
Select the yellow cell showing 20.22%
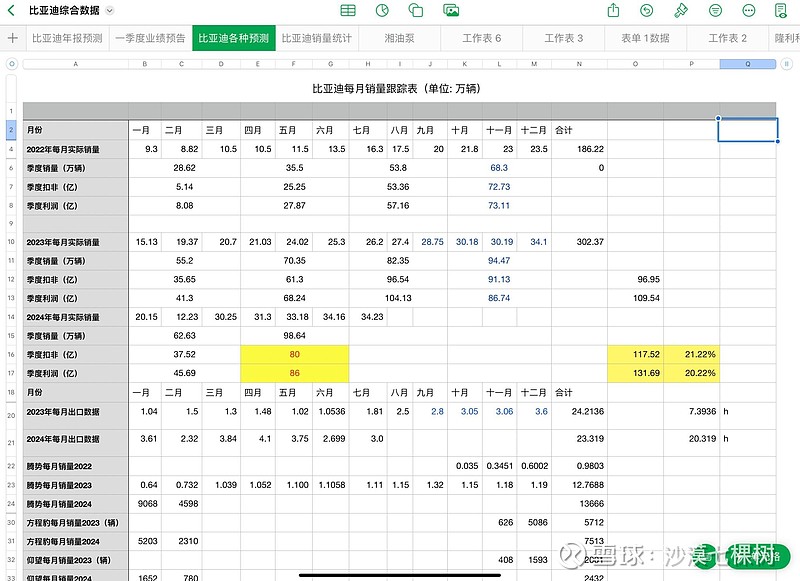691,373
